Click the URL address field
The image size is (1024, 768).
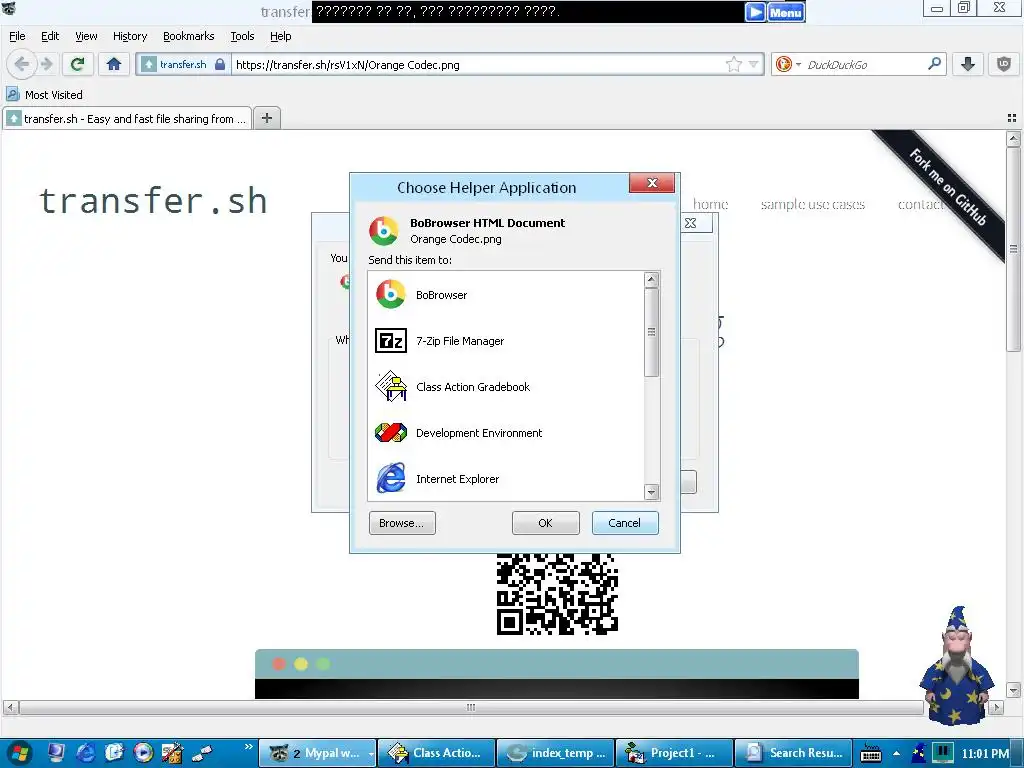(477, 65)
